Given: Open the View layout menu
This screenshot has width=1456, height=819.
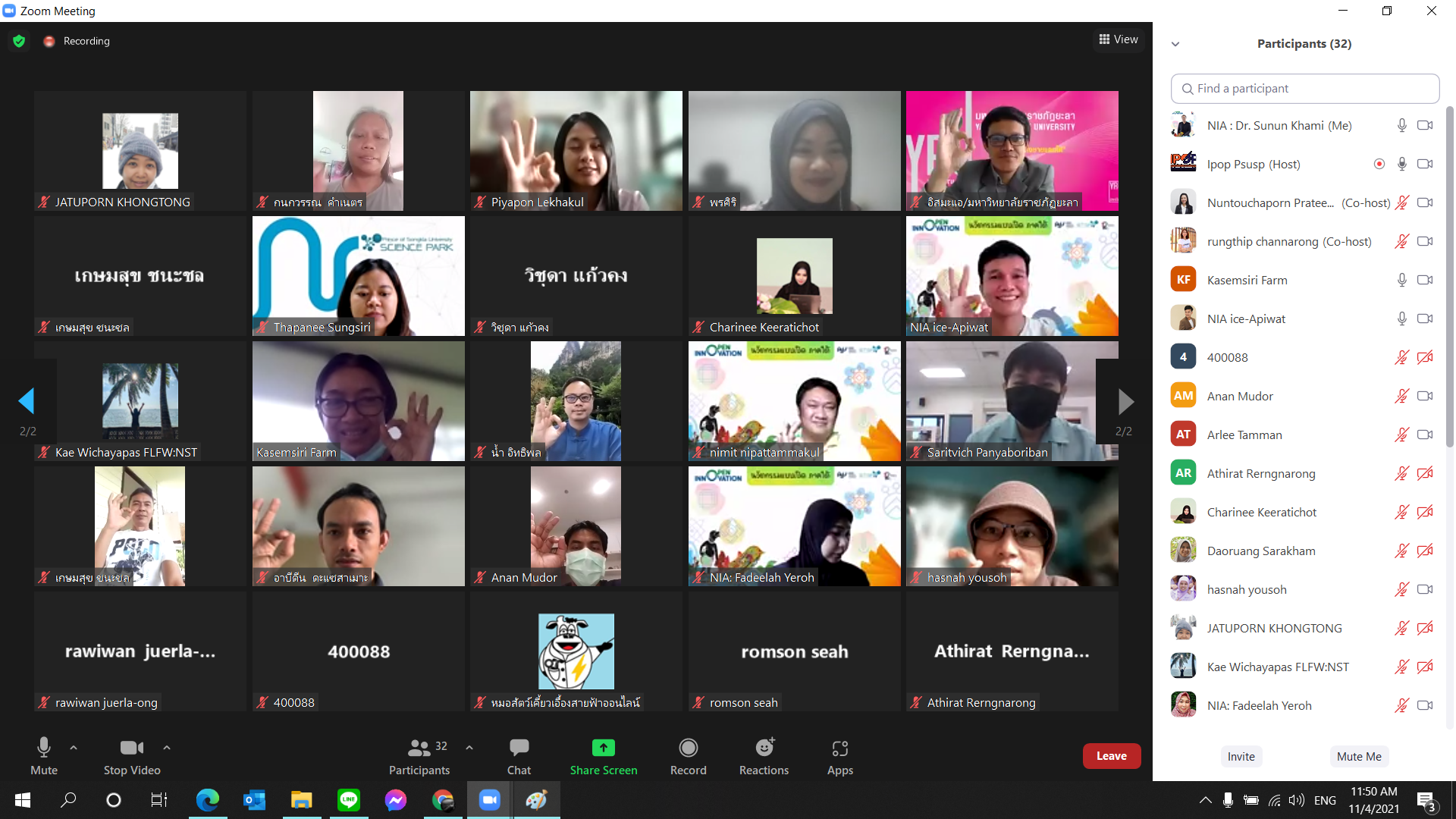Looking at the screenshot, I should pyautogui.click(x=1119, y=39).
